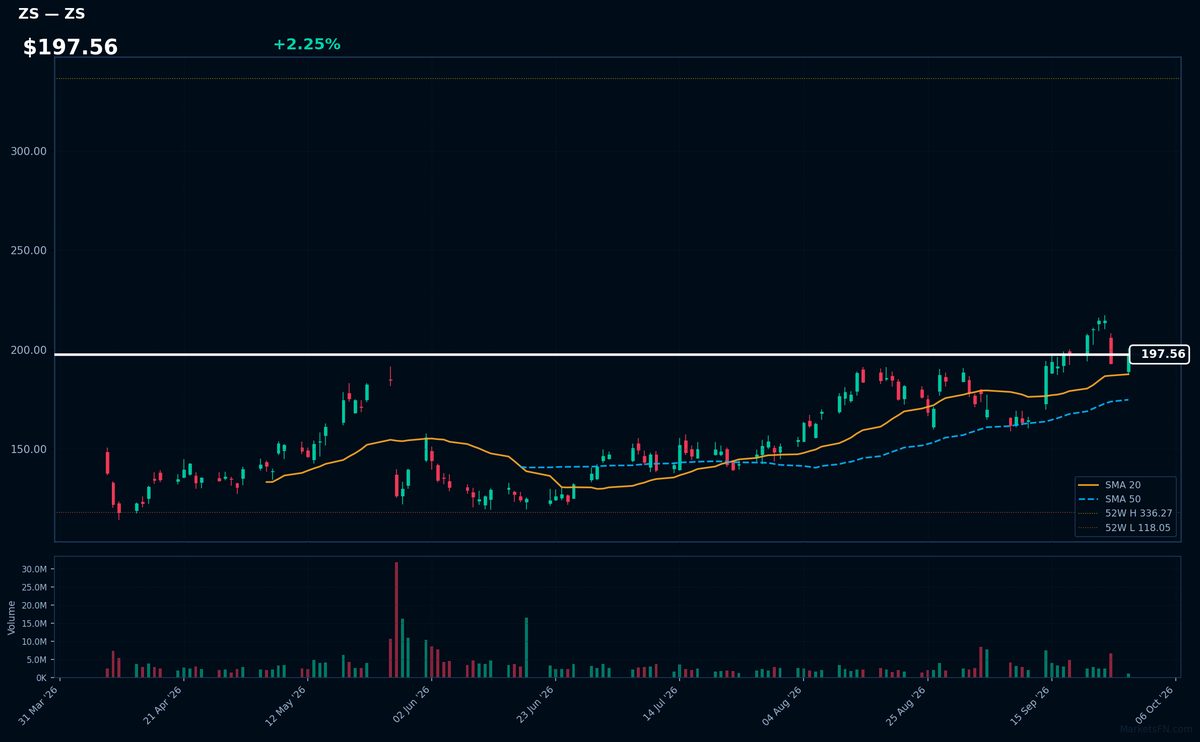Select 52W L 118.05 legend entry
Viewport: 1200px width, 742px height.
[1125, 527]
